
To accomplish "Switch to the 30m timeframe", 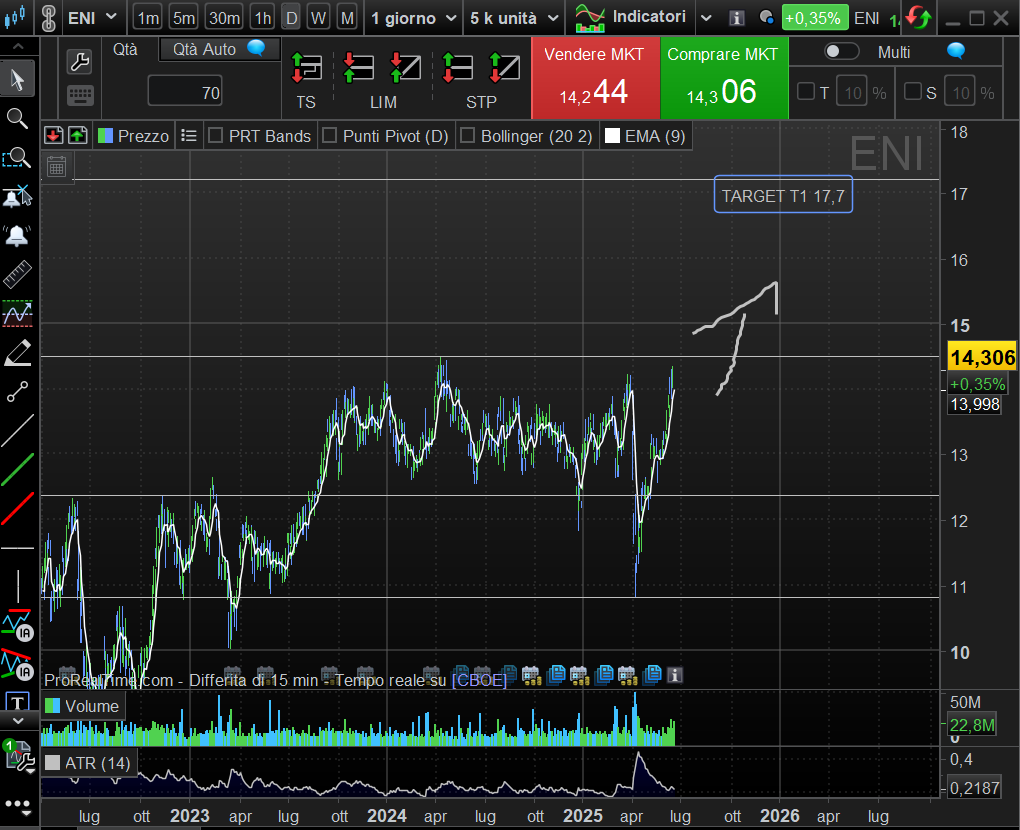I will point(223,18).
